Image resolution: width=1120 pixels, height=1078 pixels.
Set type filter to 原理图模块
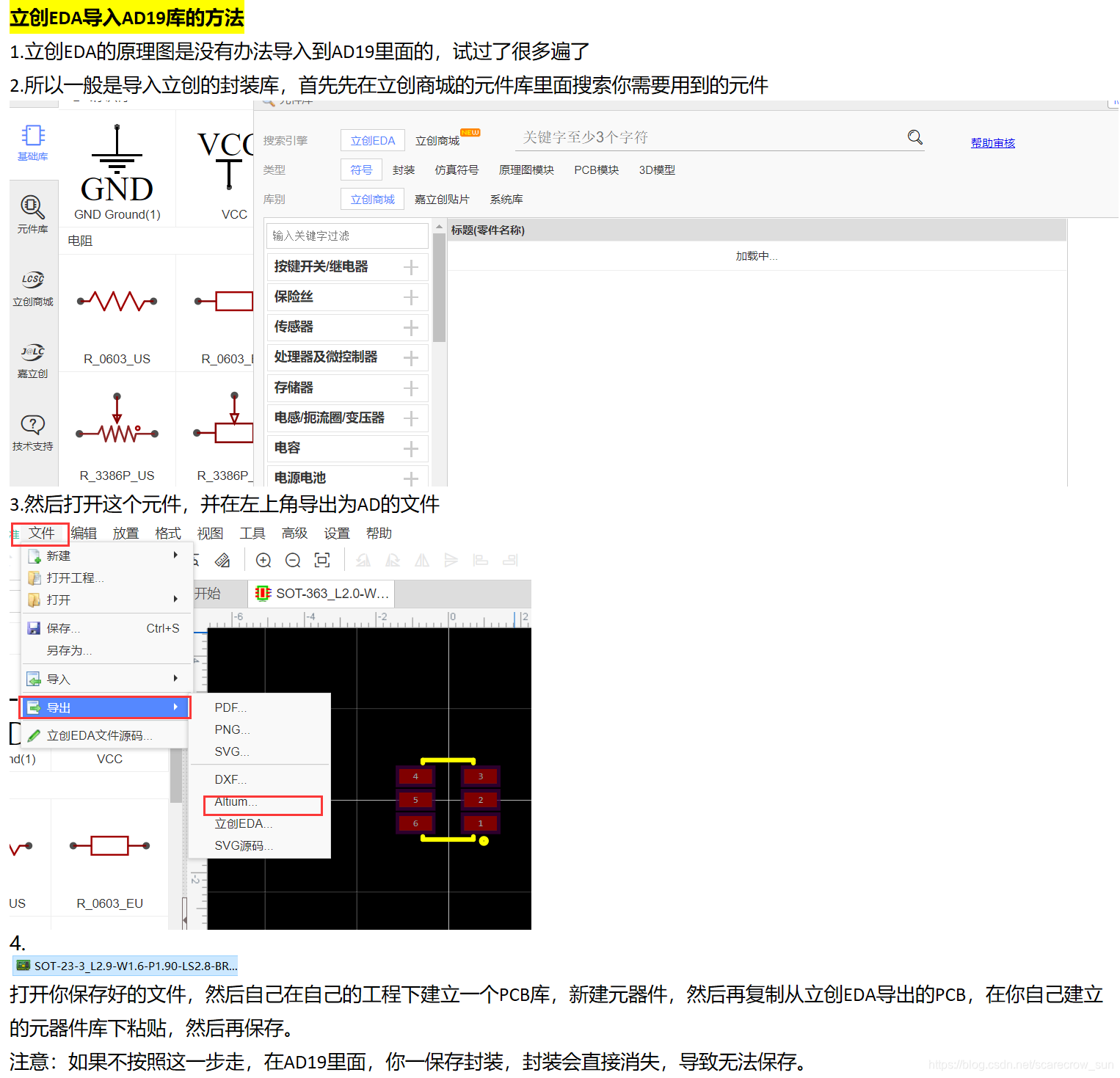point(526,170)
